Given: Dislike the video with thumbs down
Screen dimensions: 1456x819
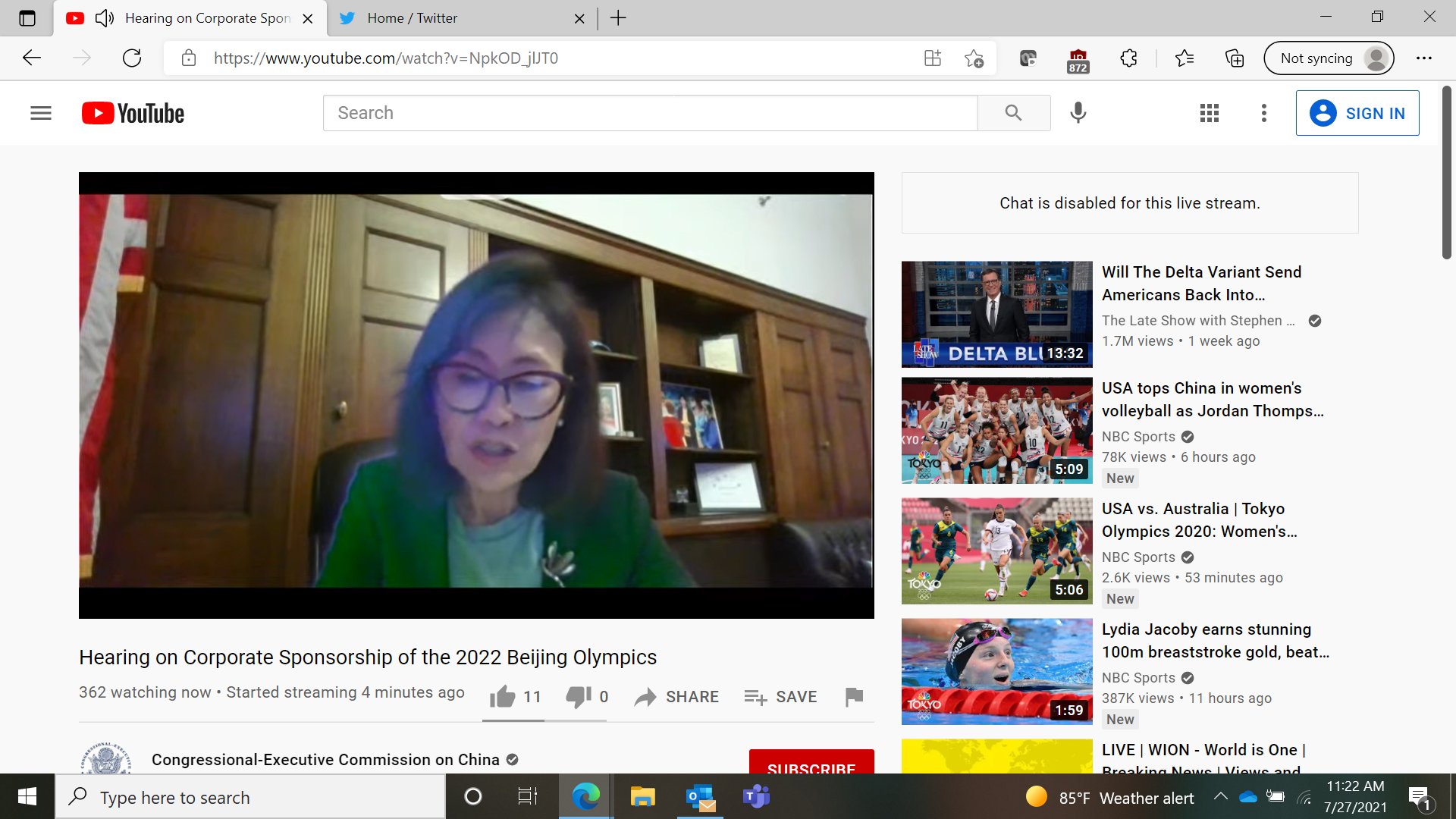Looking at the screenshot, I should (x=578, y=696).
